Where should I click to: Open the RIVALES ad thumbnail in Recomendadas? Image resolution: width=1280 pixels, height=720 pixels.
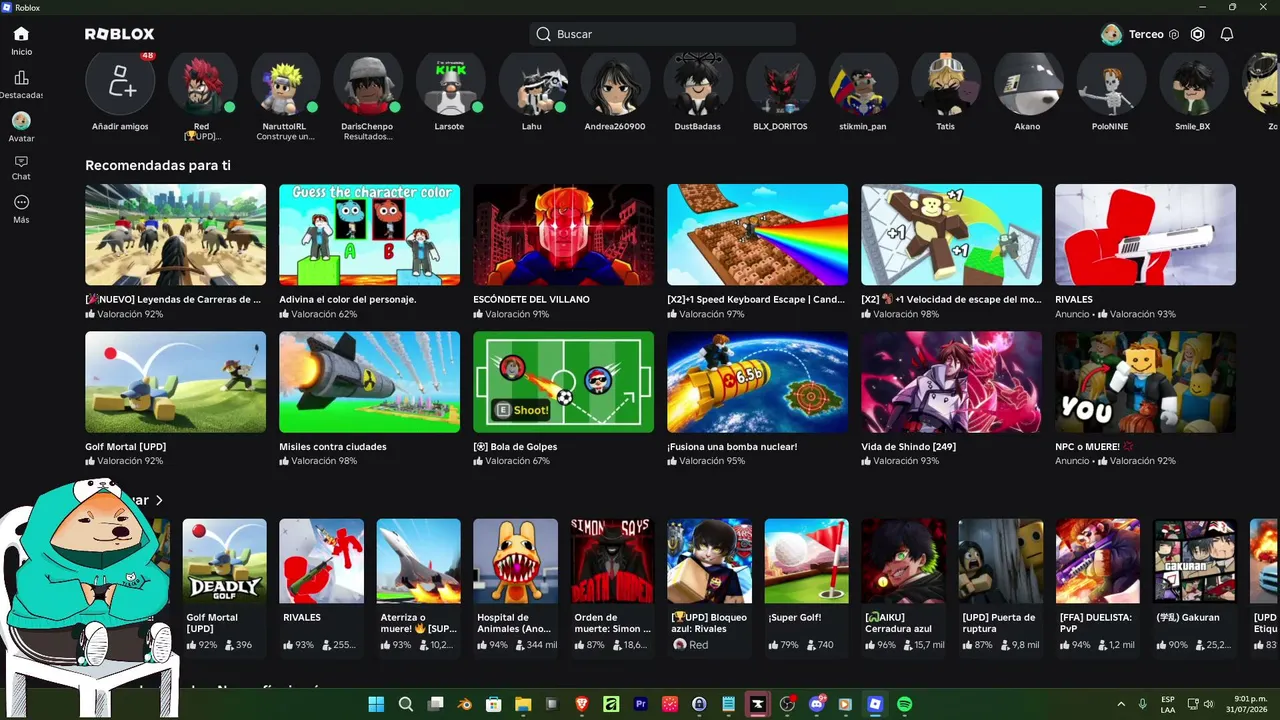(1145, 235)
